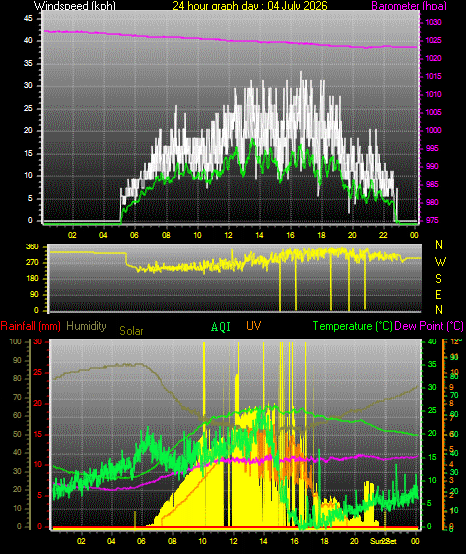Click the E compass direction label
The image size is (466, 554).
[438, 294]
